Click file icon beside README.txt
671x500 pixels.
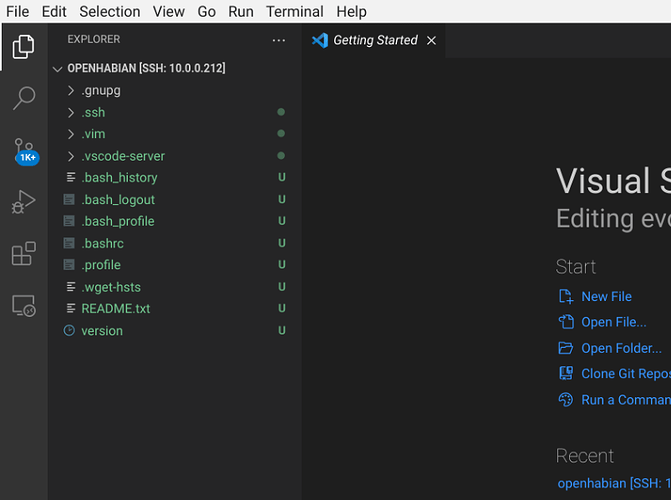pyautogui.click(x=71, y=308)
